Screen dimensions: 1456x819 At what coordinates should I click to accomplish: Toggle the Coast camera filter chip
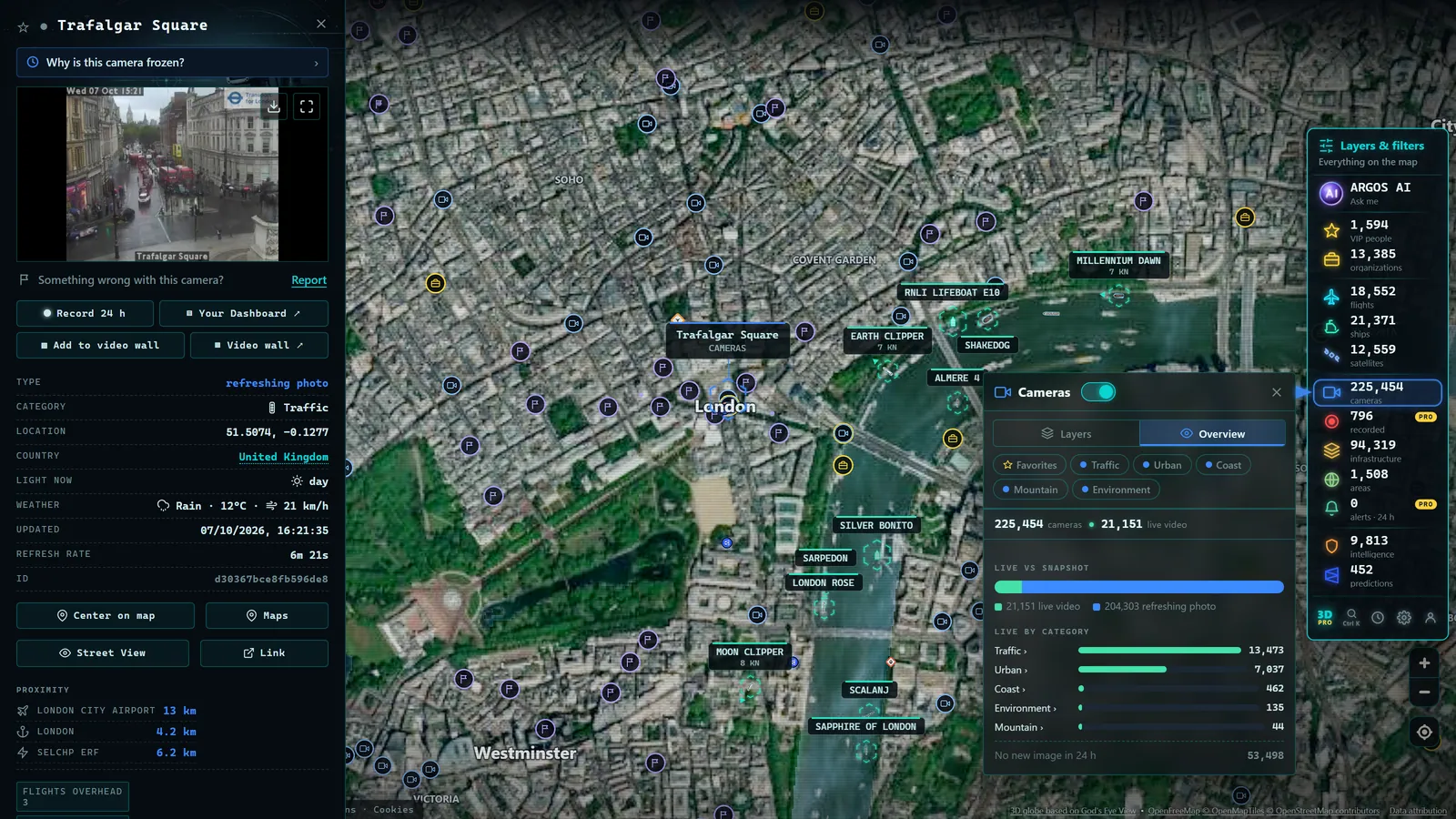(1223, 465)
